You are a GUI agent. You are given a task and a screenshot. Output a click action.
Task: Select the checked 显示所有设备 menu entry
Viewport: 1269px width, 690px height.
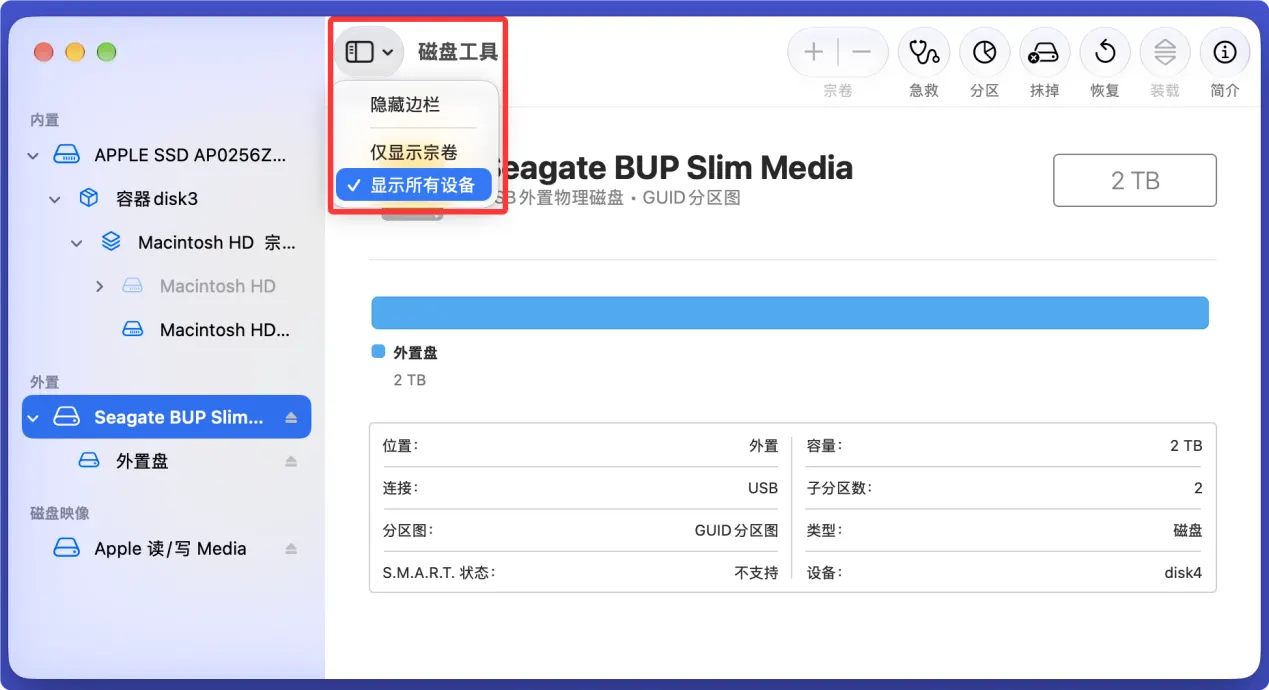[414, 185]
